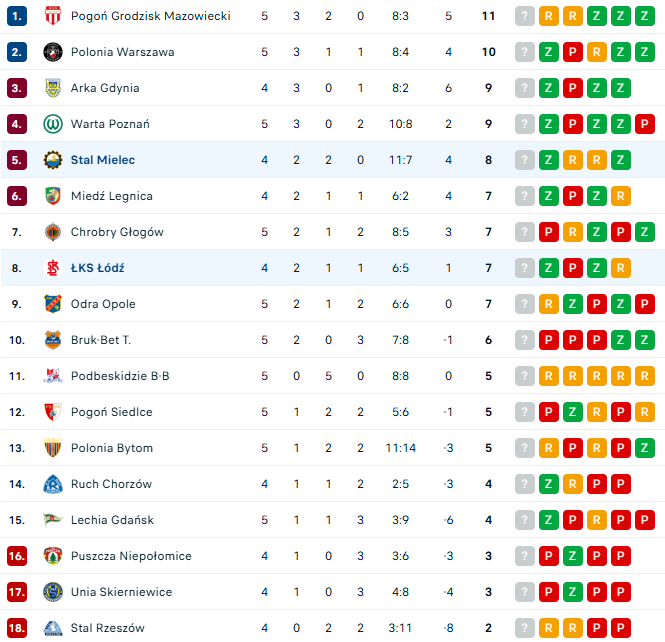Click the Podbeskidzie B-B team name
The width and height of the screenshot is (665, 642).
(x=120, y=376)
